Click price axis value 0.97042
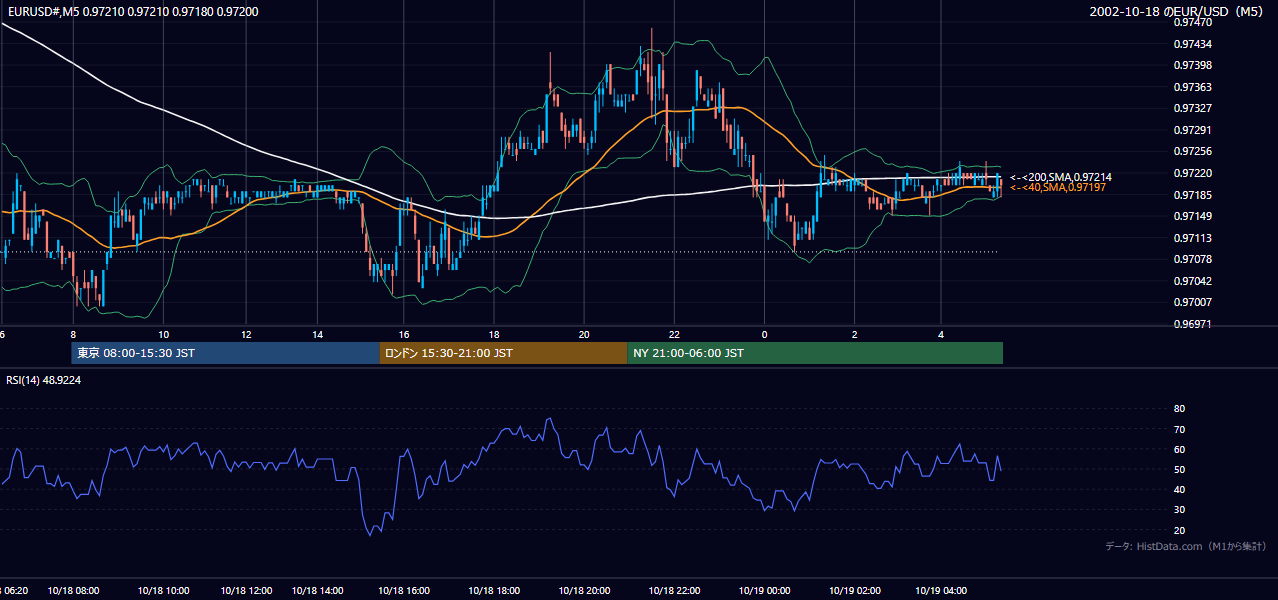The image size is (1278, 600). coord(1193,281)
